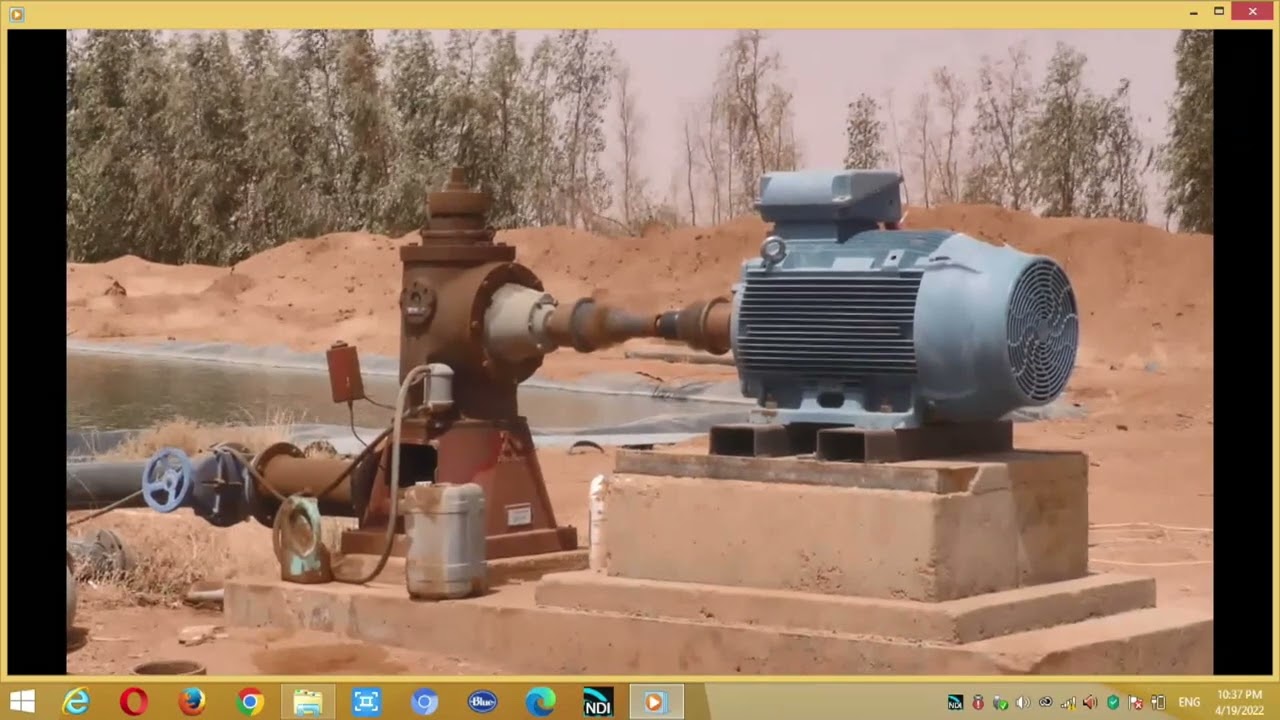Click the safely remove hardware tray icon
The height and width of the screenshot is (720, 1280).
point(1000,702)
